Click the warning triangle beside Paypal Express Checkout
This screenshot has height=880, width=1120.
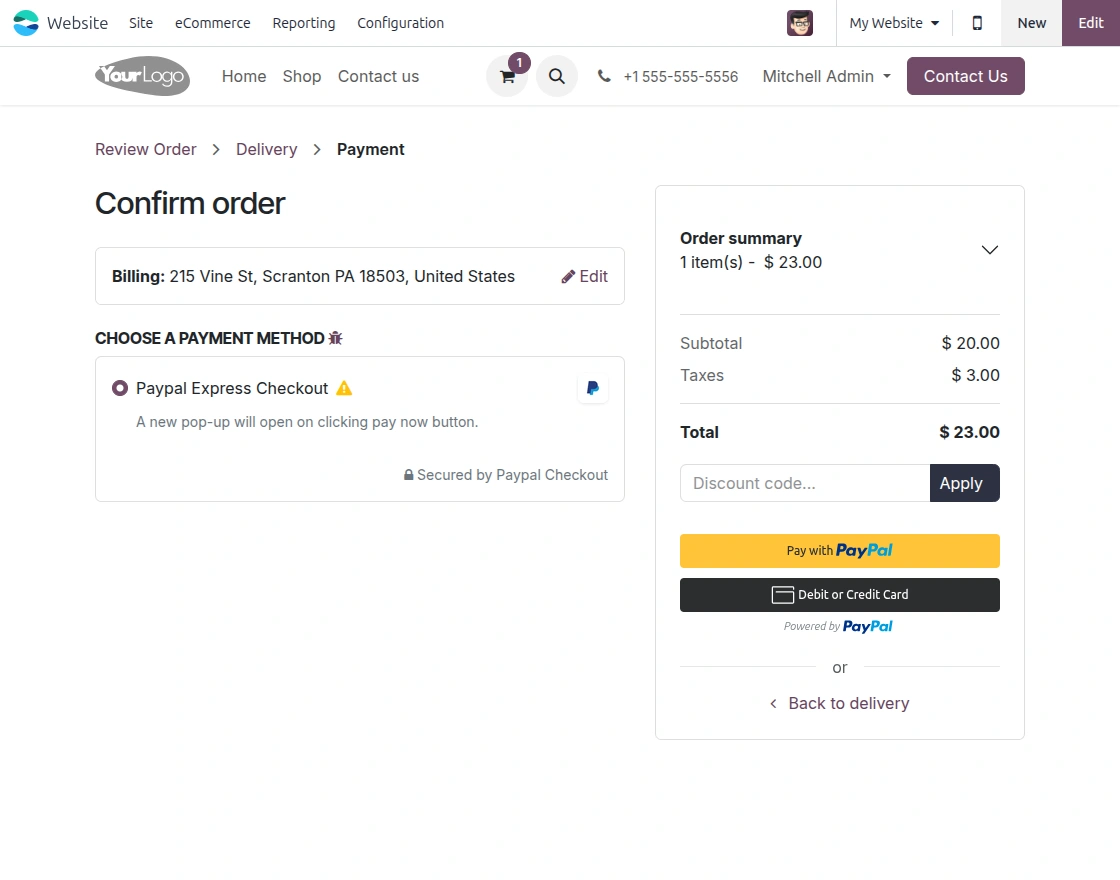(x=344, y=388)
